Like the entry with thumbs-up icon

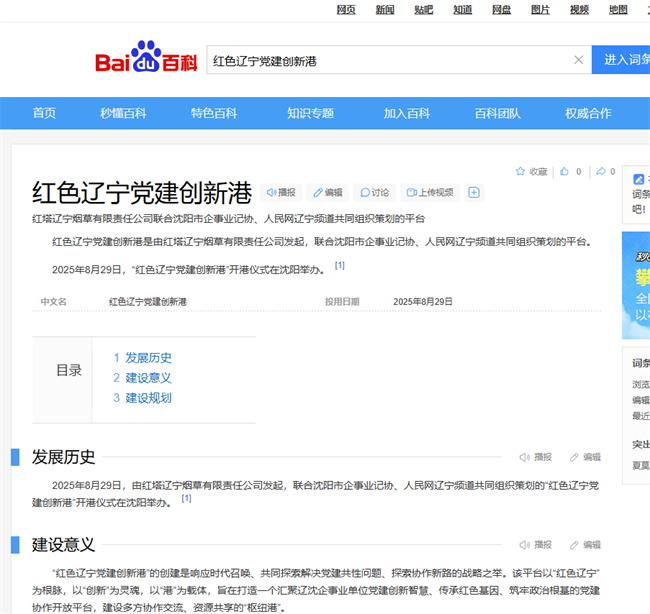565,172
